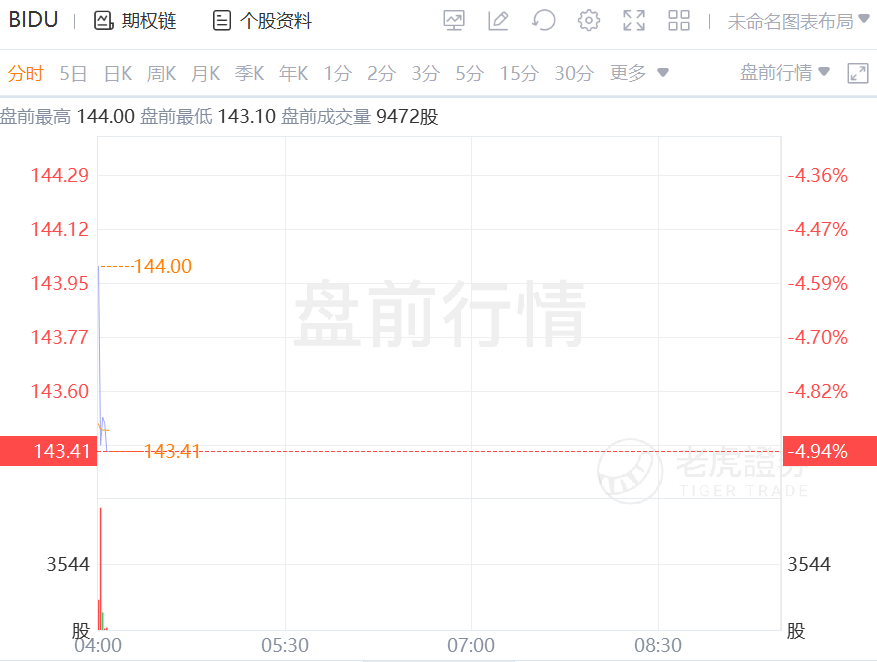This screenshot has height=662, width=877.
Task: Toggle fullscreen with the expand arrows icon
Action: (634, 21)
